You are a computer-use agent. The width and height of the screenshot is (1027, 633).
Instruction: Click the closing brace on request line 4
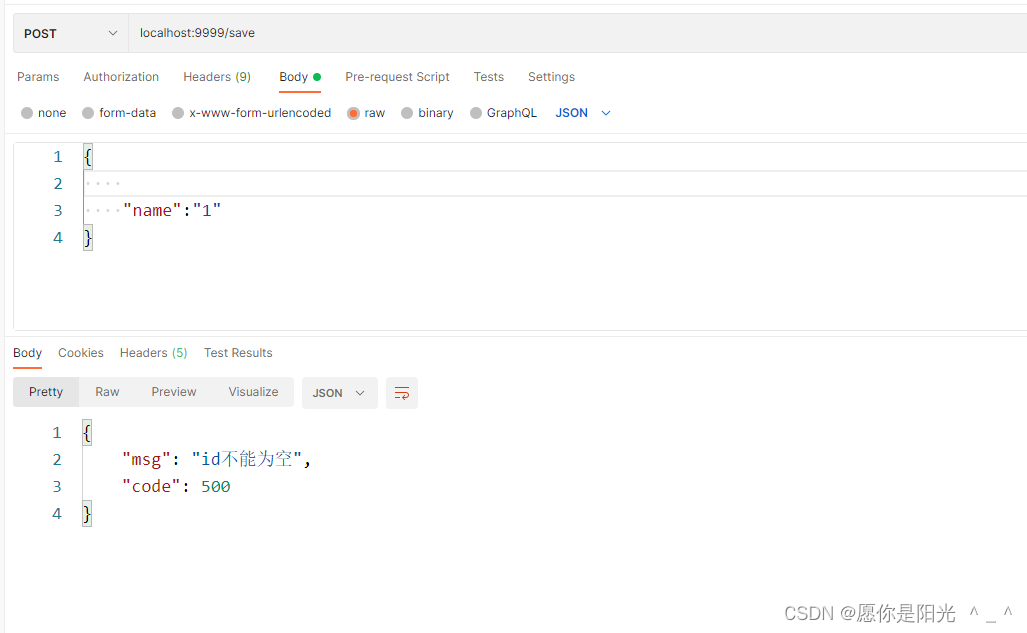tap(88, 237)
